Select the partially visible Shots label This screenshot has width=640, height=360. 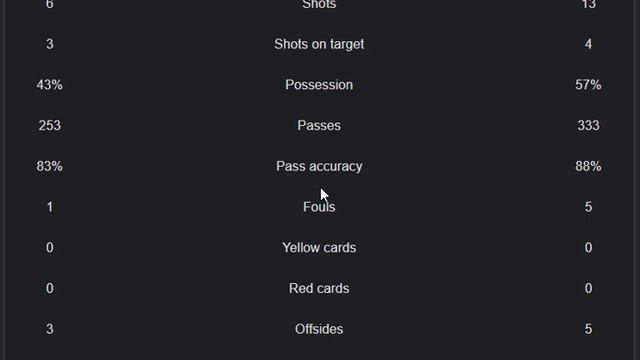click(319, 4)
